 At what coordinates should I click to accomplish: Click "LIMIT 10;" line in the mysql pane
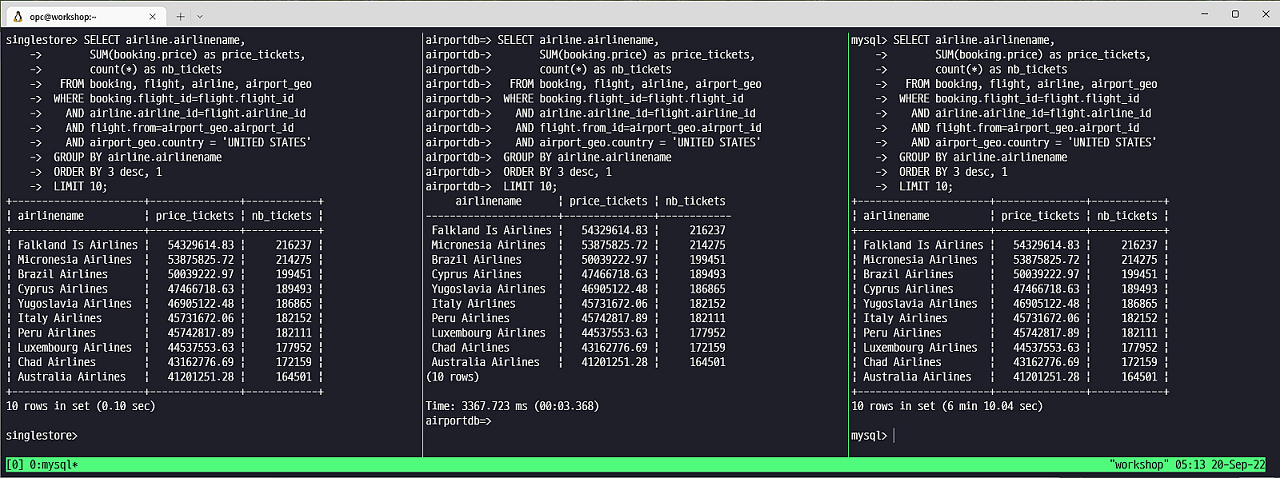[926, 186]
